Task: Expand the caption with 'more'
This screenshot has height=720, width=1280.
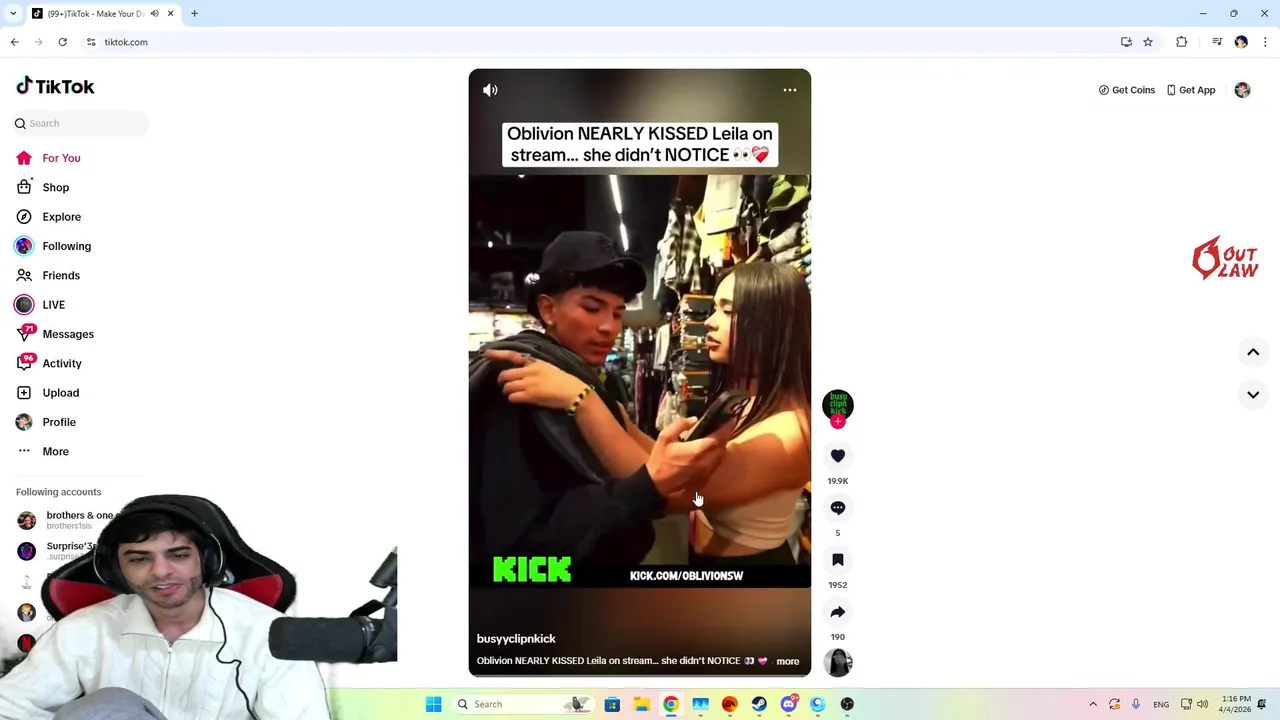Action: tap(788, 661)
